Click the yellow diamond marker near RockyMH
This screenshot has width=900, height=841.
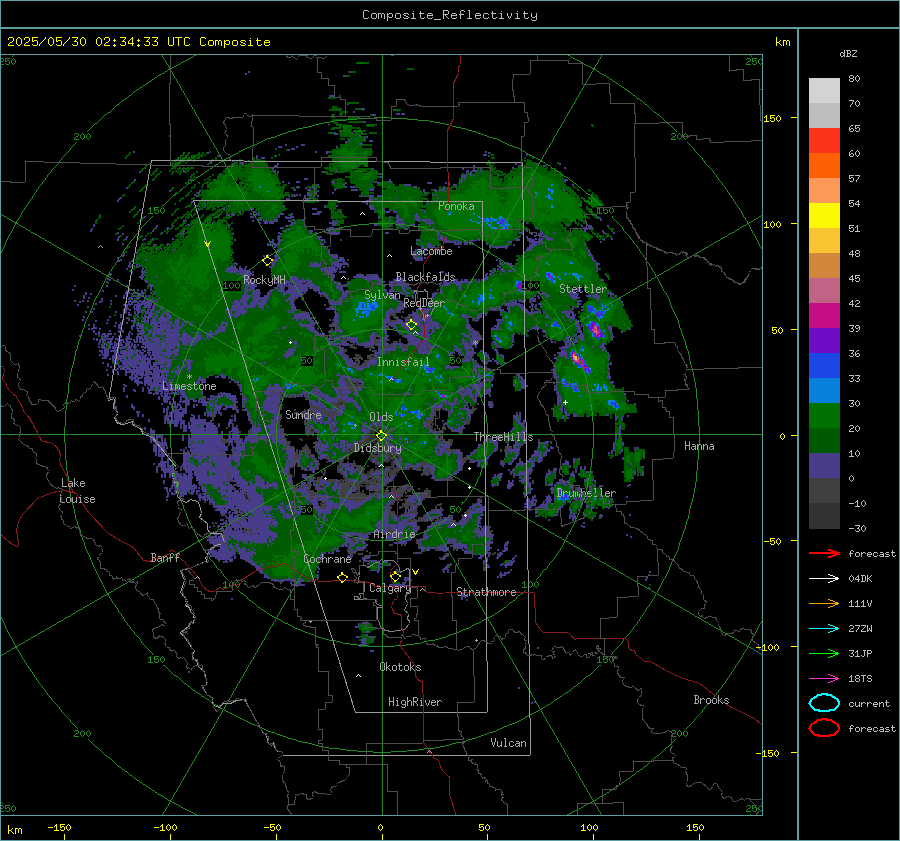point(267,261)
